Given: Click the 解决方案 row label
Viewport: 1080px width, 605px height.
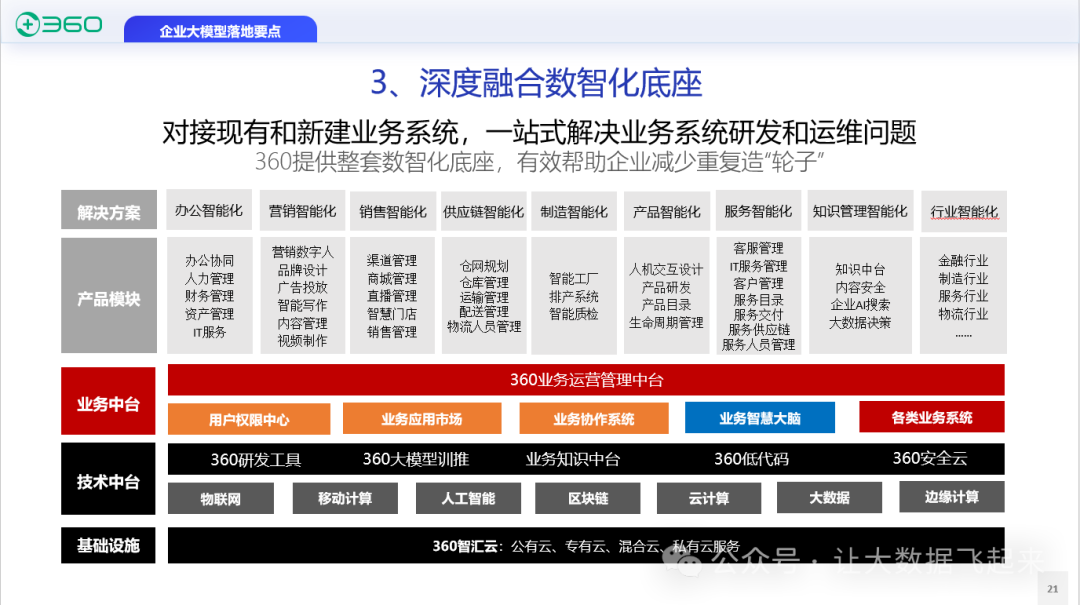Looking at the screenshot, I should [x=109, y=210].
